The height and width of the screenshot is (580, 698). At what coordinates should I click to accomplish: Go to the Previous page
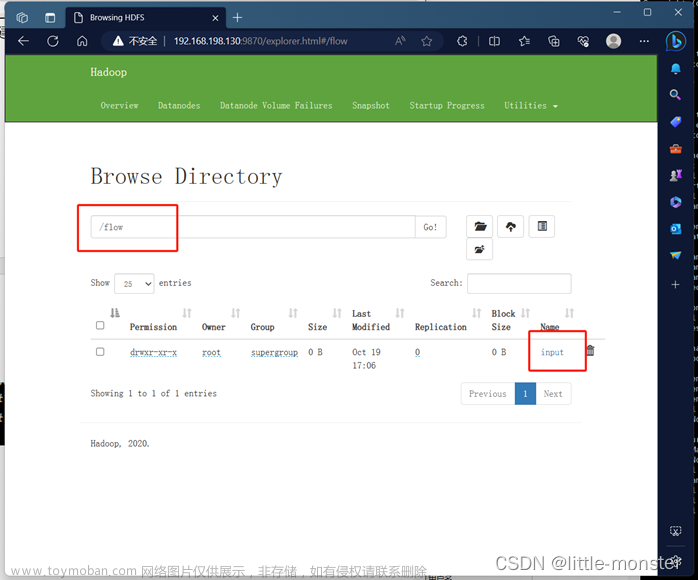click(488, 393)
